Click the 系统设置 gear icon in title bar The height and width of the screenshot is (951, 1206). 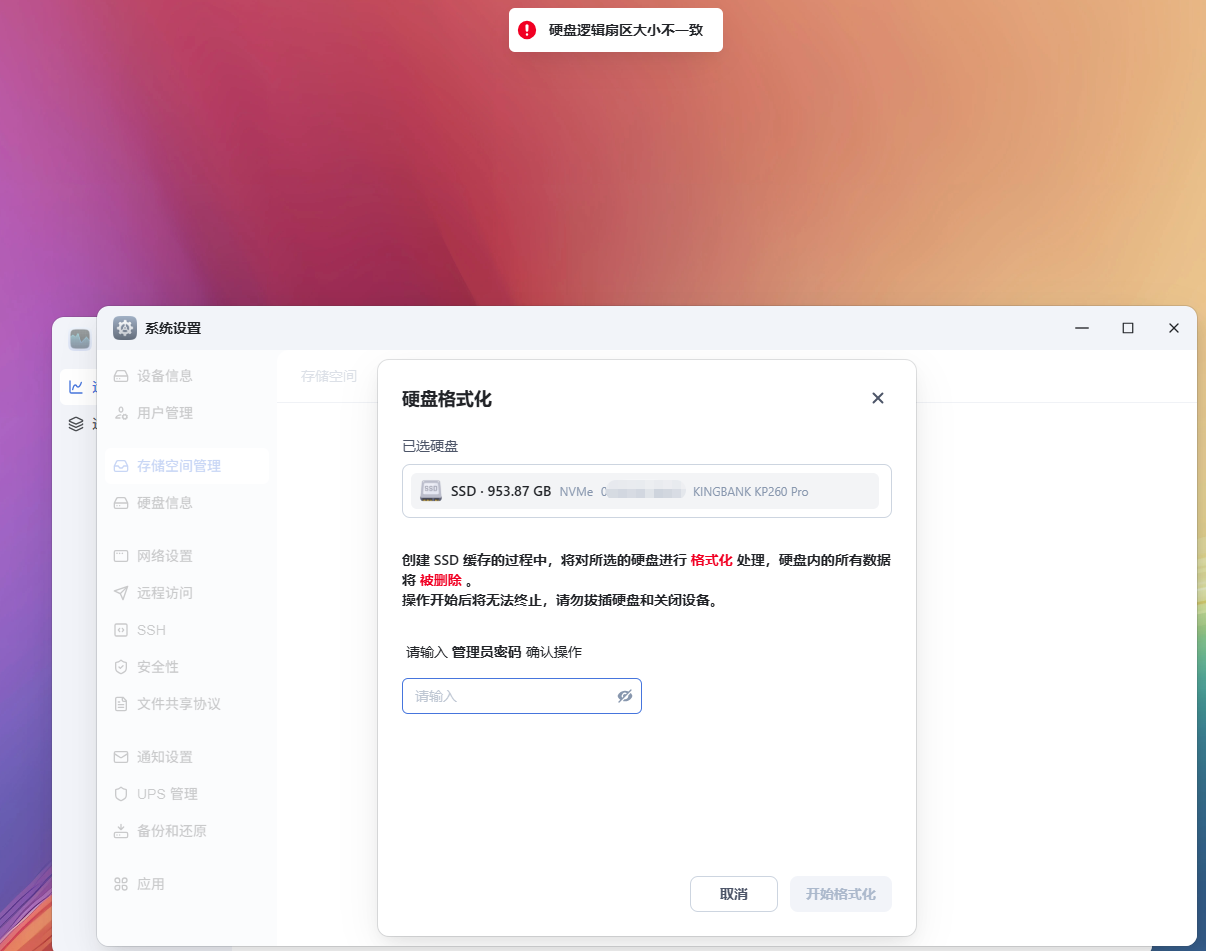coord(125,328)
